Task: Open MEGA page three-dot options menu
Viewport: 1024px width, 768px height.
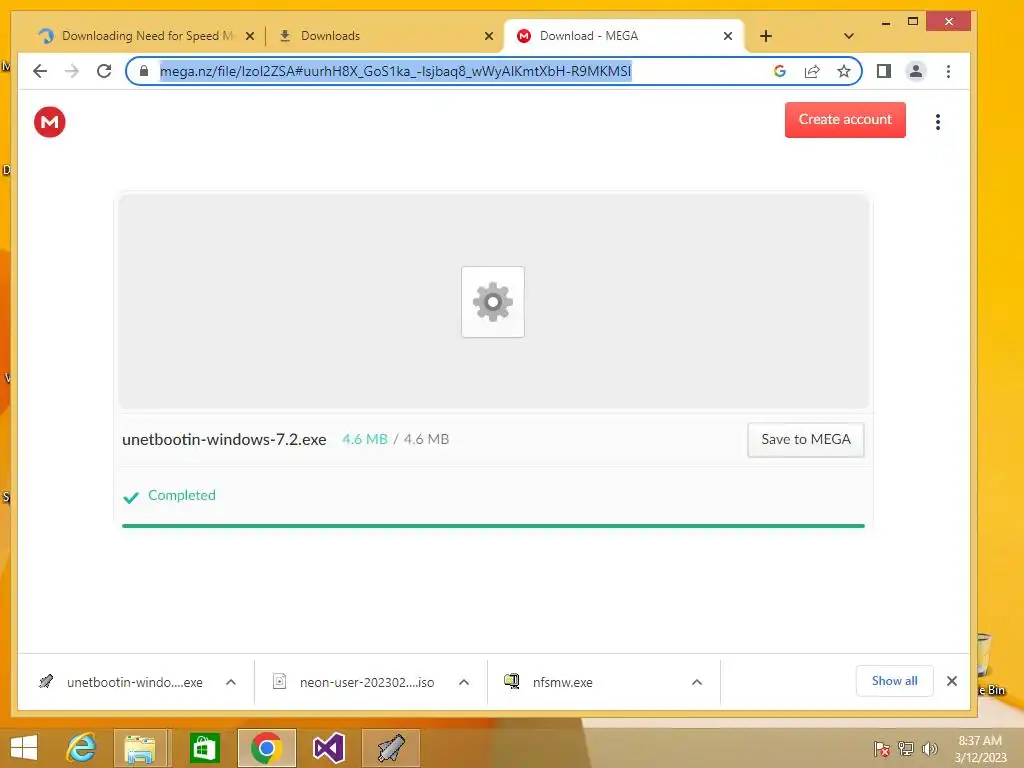Action: coord(938,121)
